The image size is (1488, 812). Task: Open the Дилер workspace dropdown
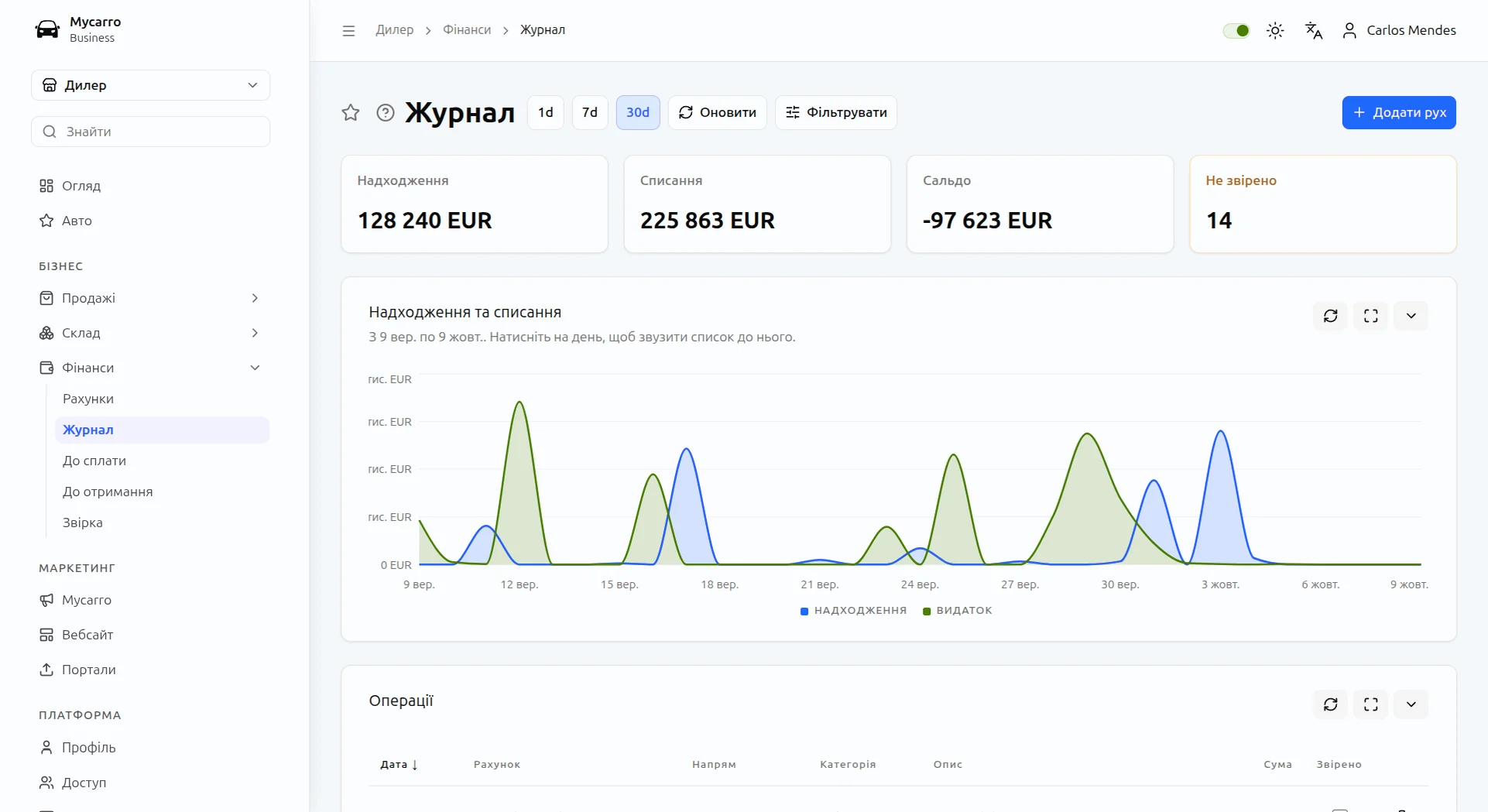(151, 85)
